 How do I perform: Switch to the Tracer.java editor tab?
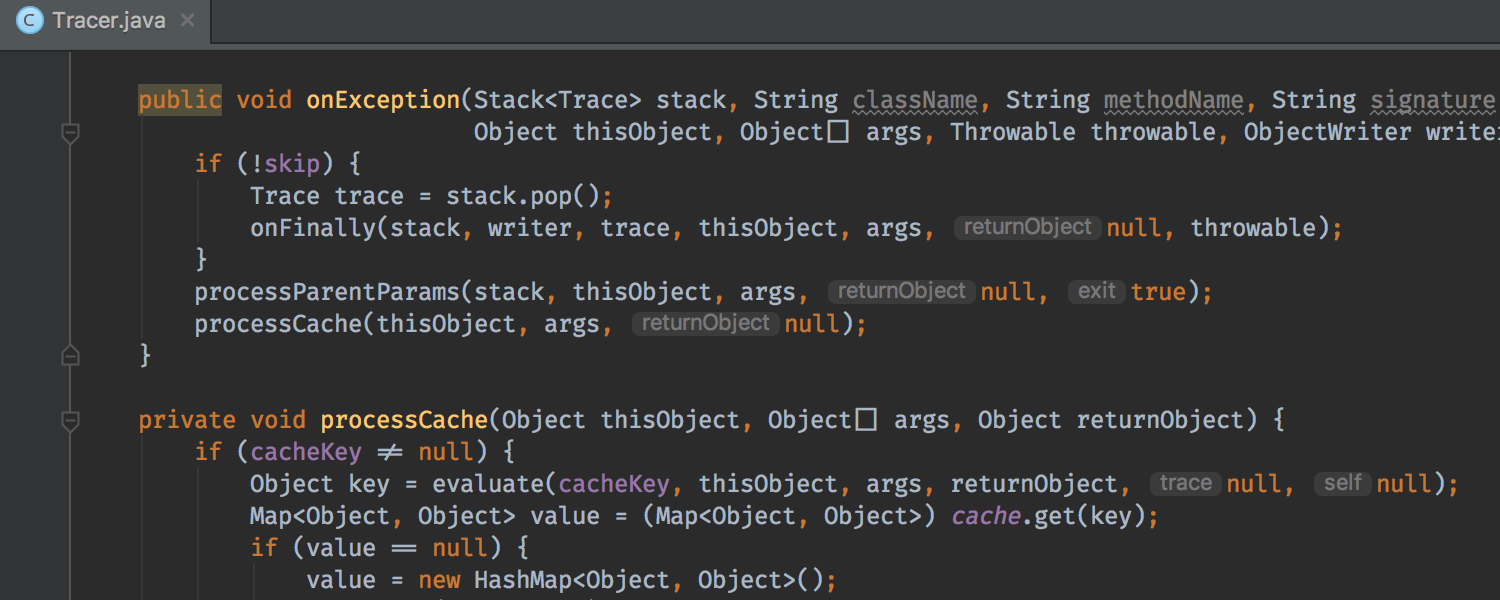[x=106, y=20]
